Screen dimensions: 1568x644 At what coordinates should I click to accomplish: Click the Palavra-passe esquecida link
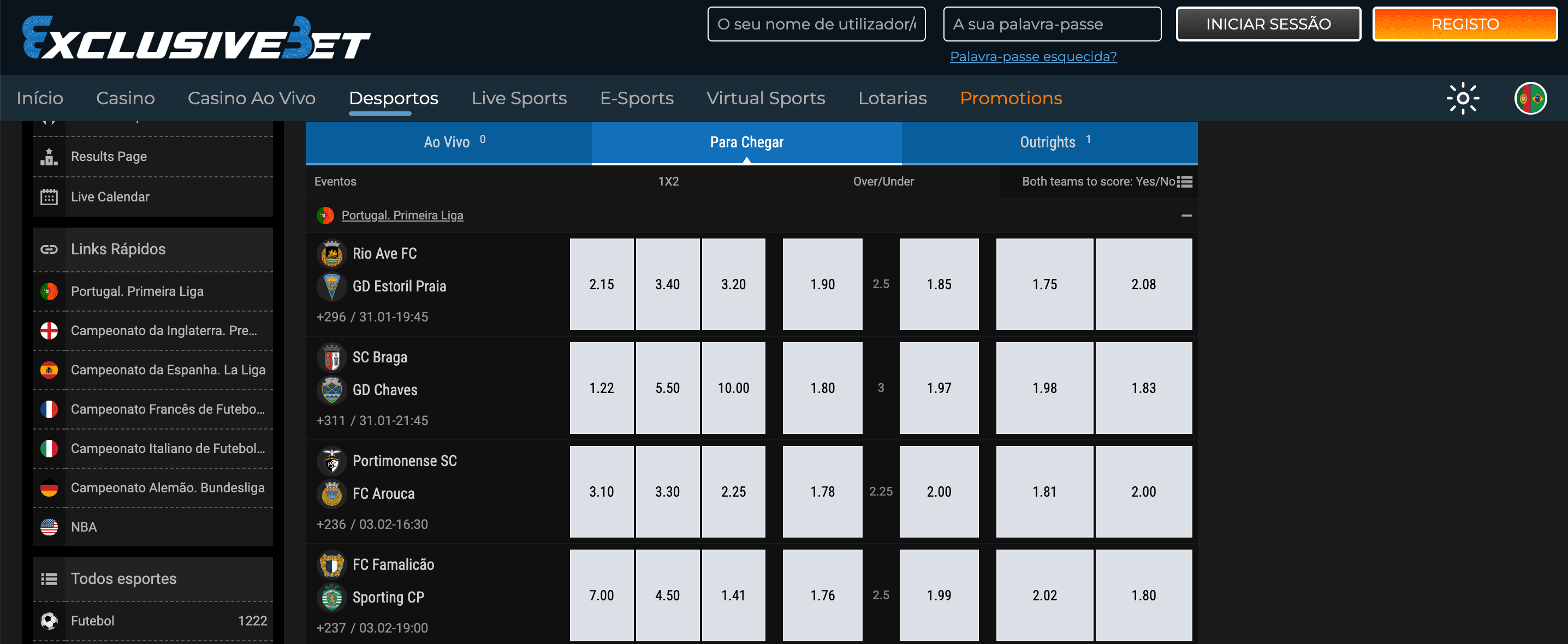point(1033,57)
